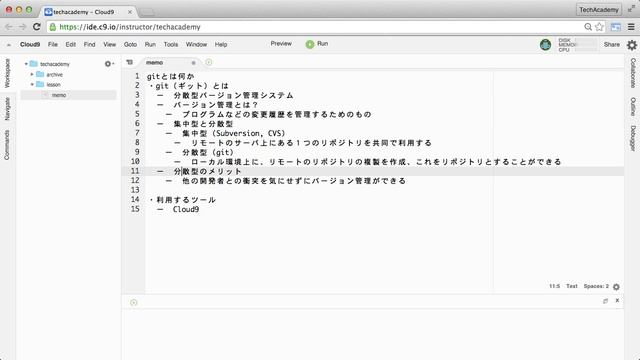
Task: Close the memo editor tab
Action: point(193,63)
